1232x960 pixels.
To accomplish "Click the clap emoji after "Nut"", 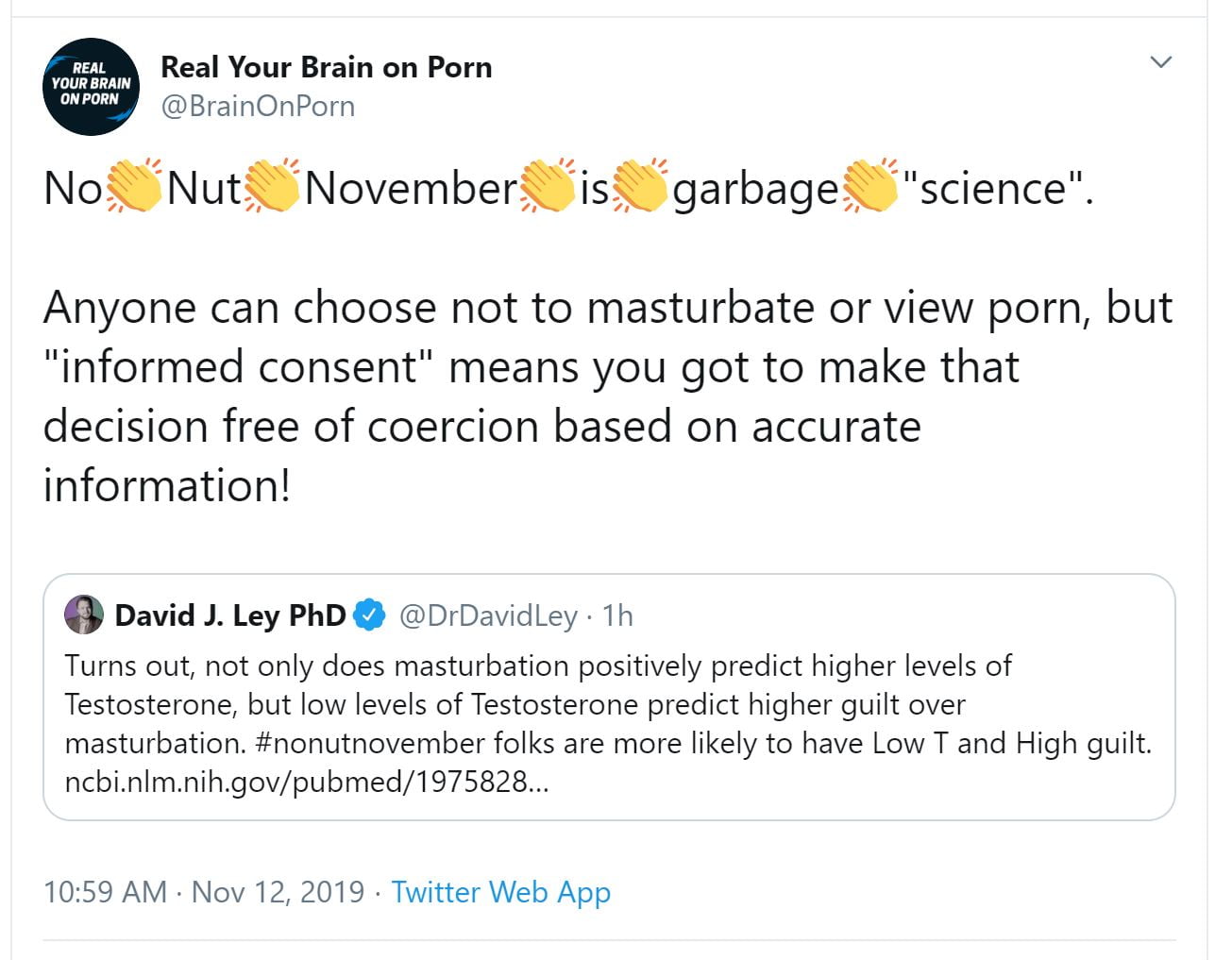I will 273,186.
